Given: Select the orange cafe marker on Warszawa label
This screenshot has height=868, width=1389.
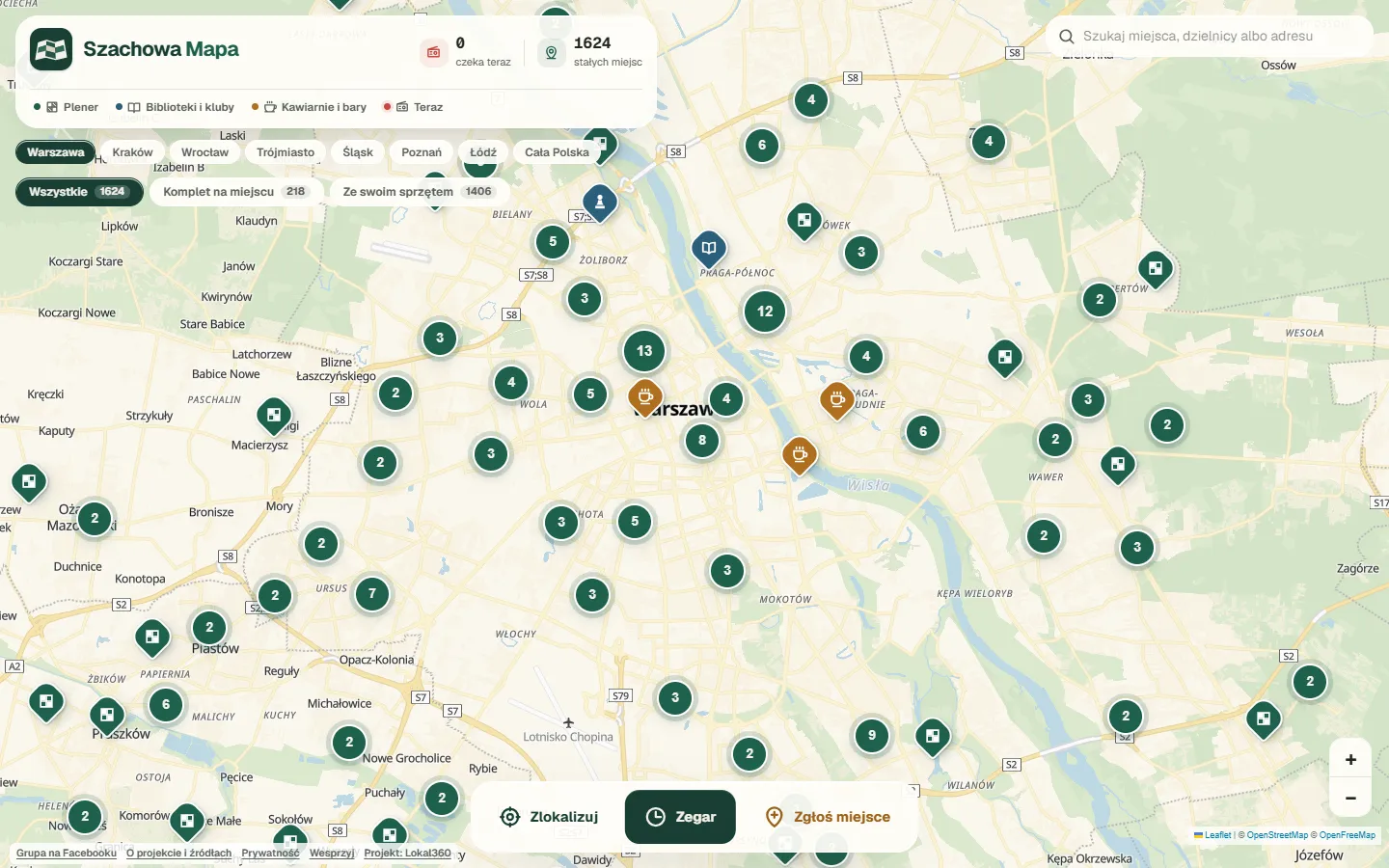Looking at the screenshot, I should (645, 396).
